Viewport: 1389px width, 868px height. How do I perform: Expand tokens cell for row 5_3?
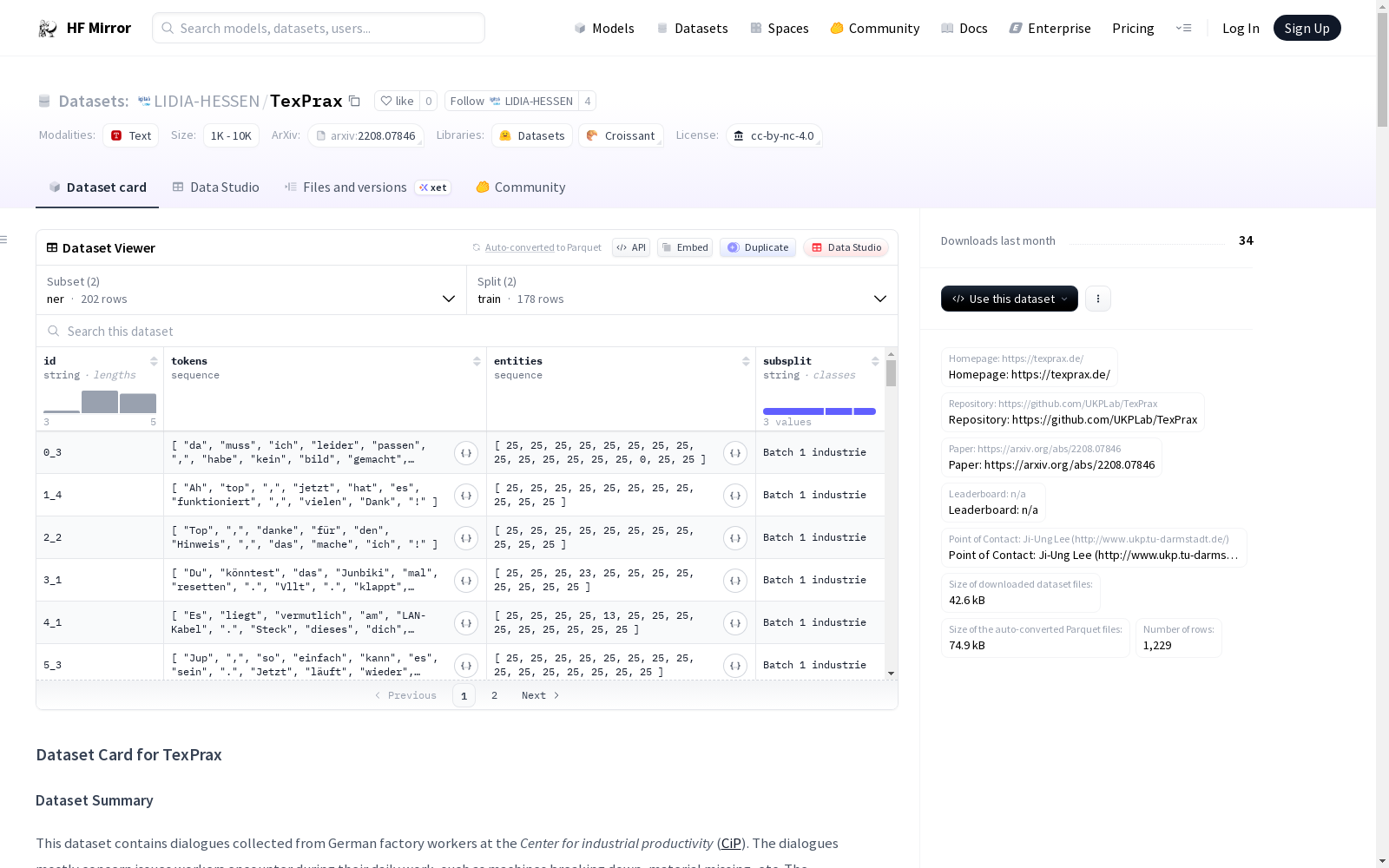click(466, 665)
